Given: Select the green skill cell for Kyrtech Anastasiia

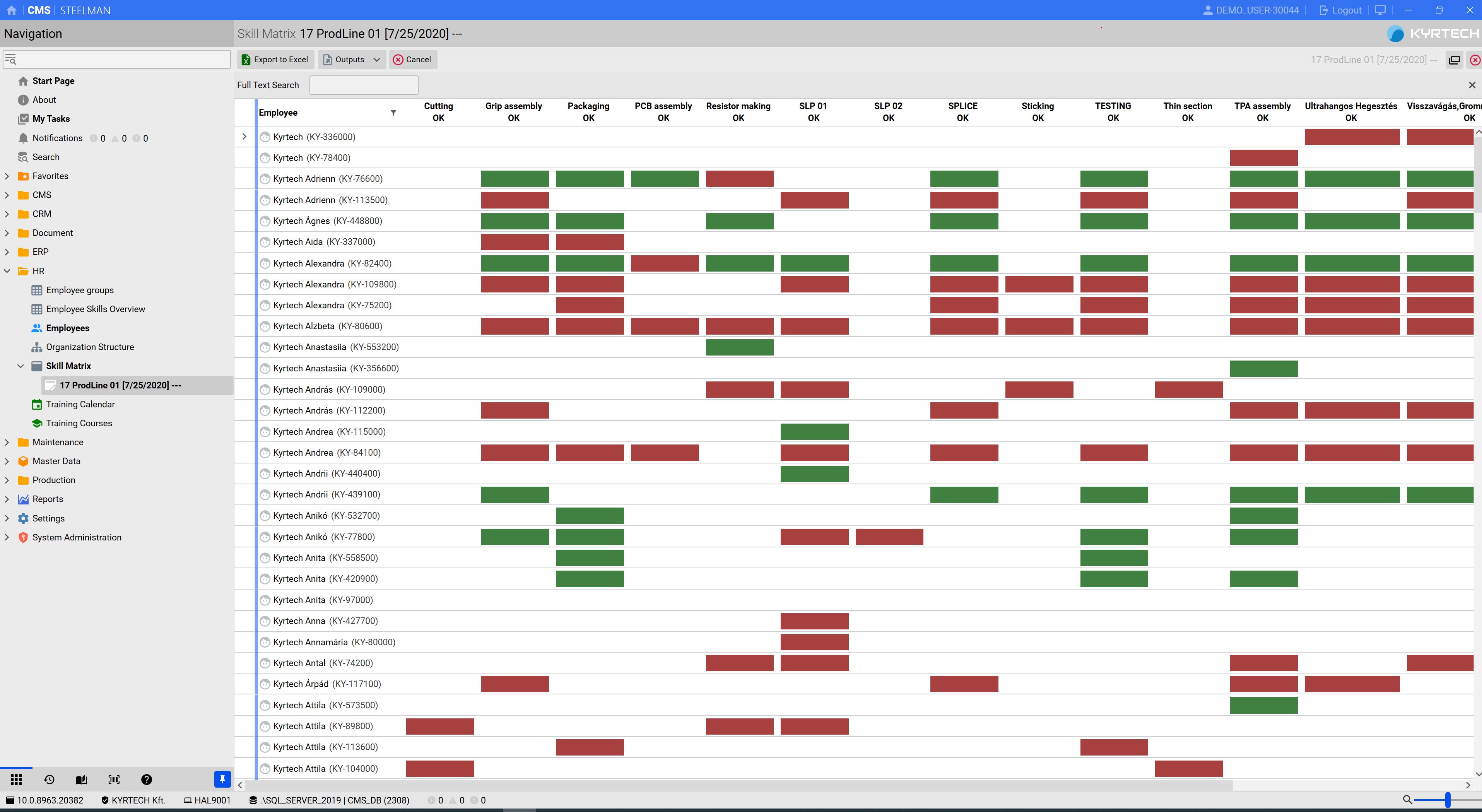Looking at the screenshot, I should pyautogui.click(x=739, y=347).
